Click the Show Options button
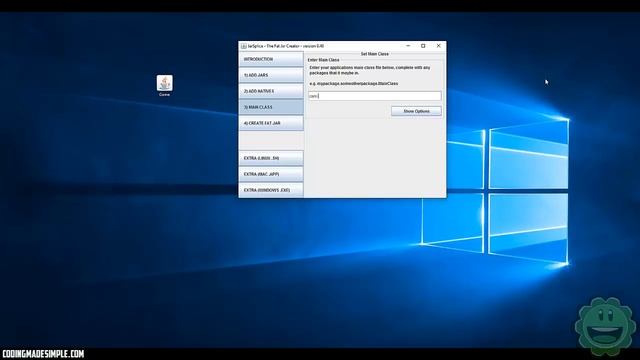The width and height of the screenshot is (640, 360). coord(416,111)
